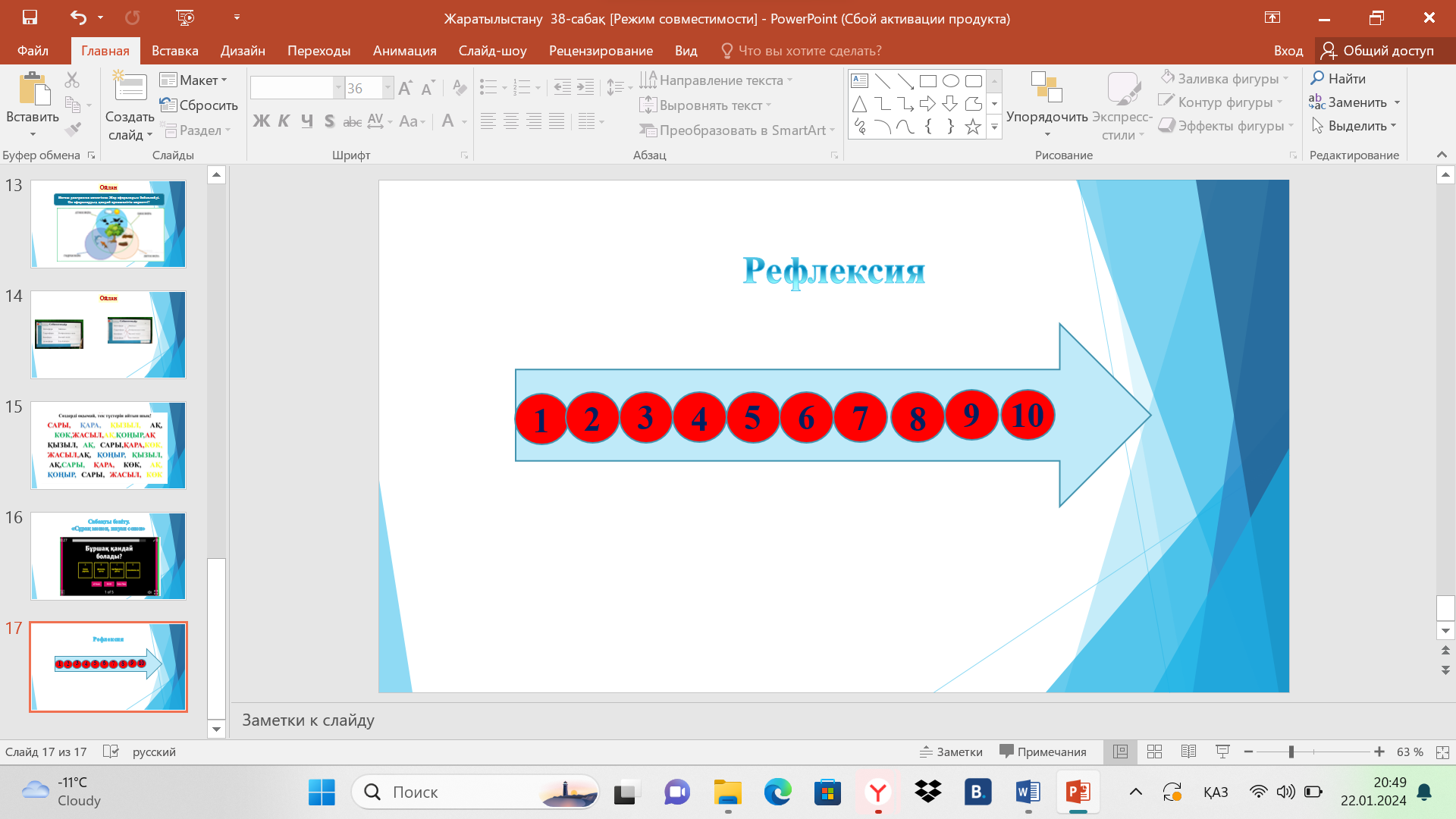Toggle the Notes pane button
This screenshot has width=1456, height=819.
click(x=951, y=752)
